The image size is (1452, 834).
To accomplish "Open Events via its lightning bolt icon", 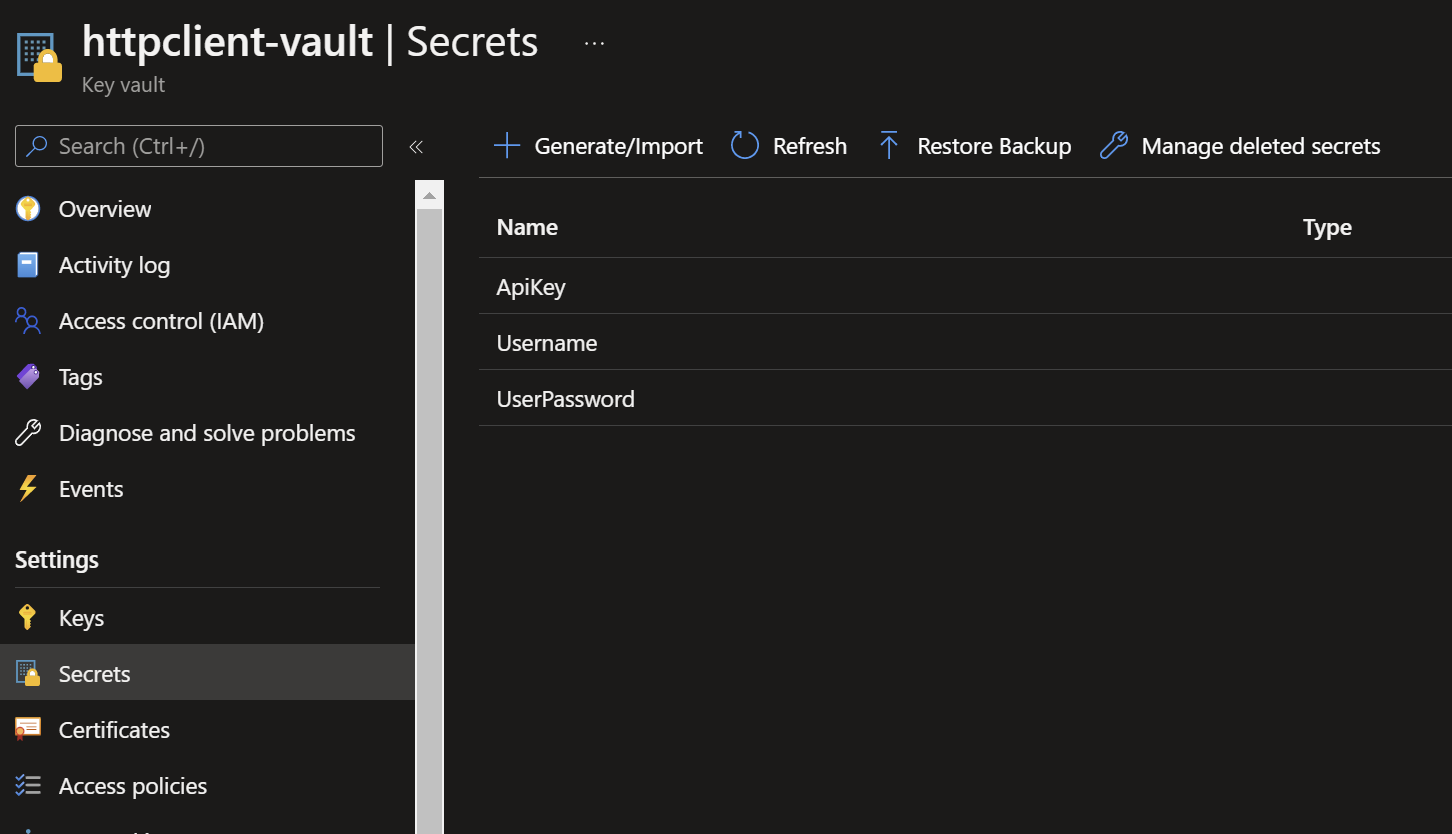I will [28, 488].
